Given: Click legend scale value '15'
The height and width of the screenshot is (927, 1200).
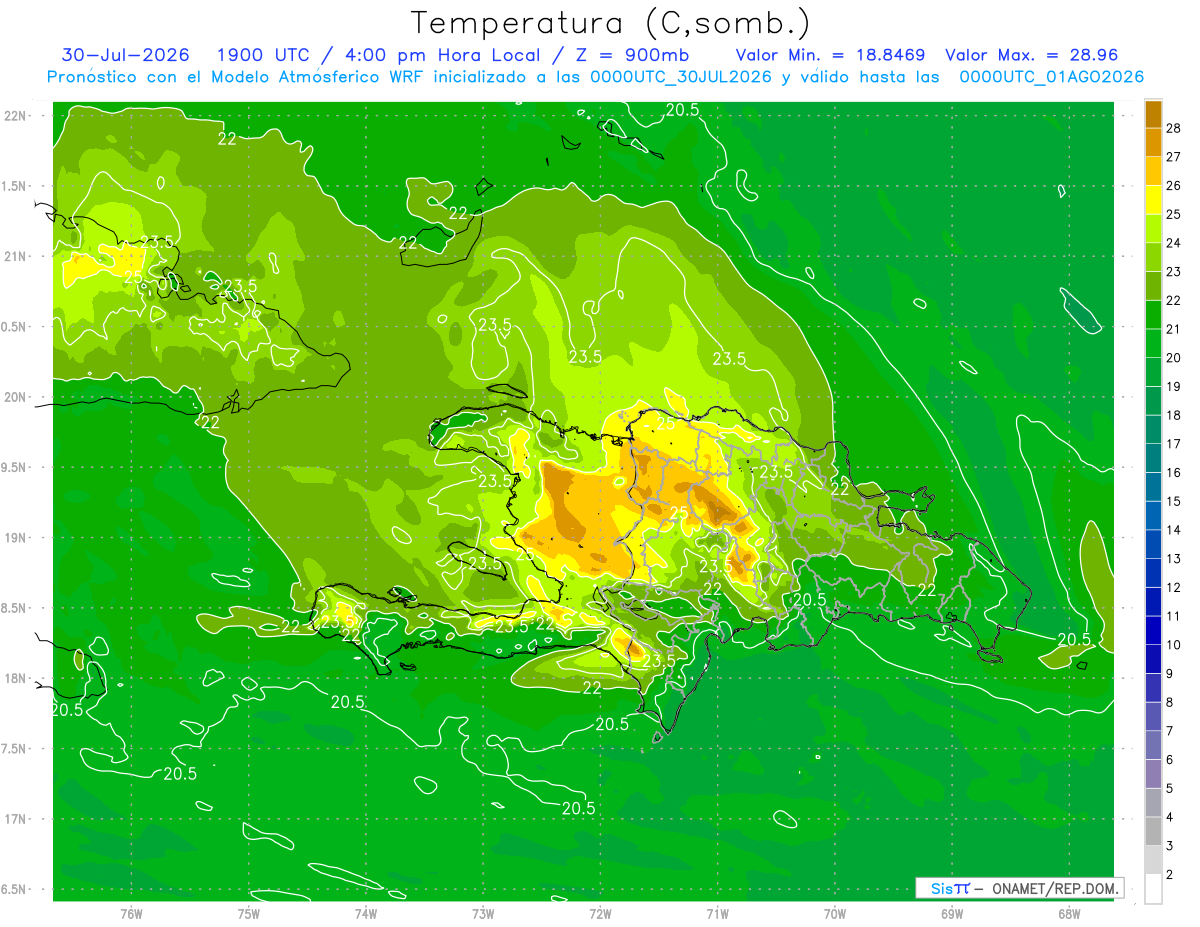Looking at the screenshot, I should pos(1174,502).
